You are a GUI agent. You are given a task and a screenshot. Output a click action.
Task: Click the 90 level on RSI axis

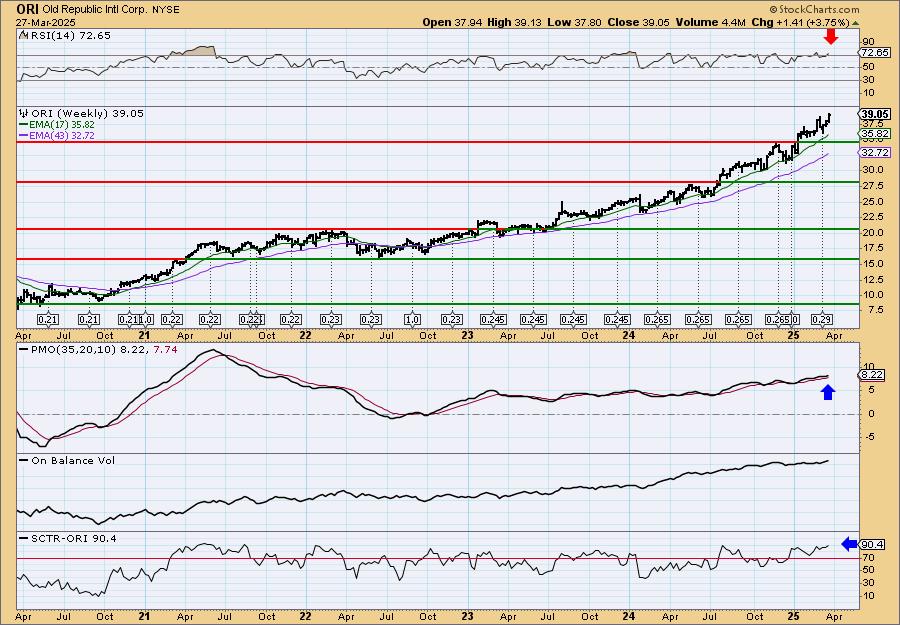click(x=868, y=42)
